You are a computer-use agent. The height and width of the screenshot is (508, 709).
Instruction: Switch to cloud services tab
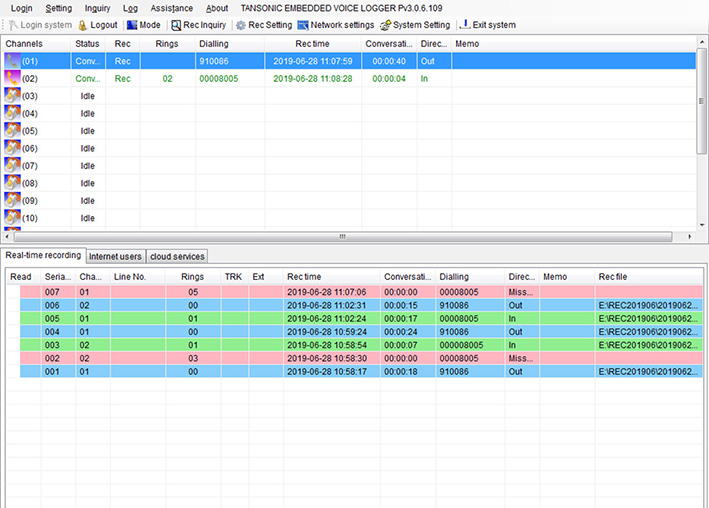(x=177, y=256)
